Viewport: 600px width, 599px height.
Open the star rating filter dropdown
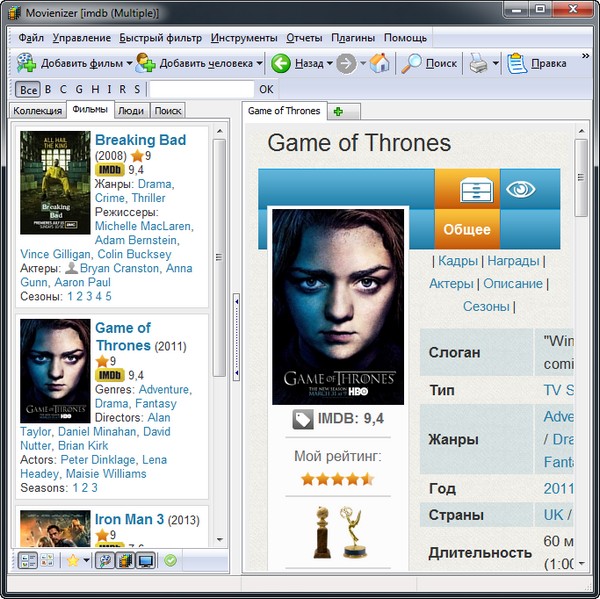[87, 560]
